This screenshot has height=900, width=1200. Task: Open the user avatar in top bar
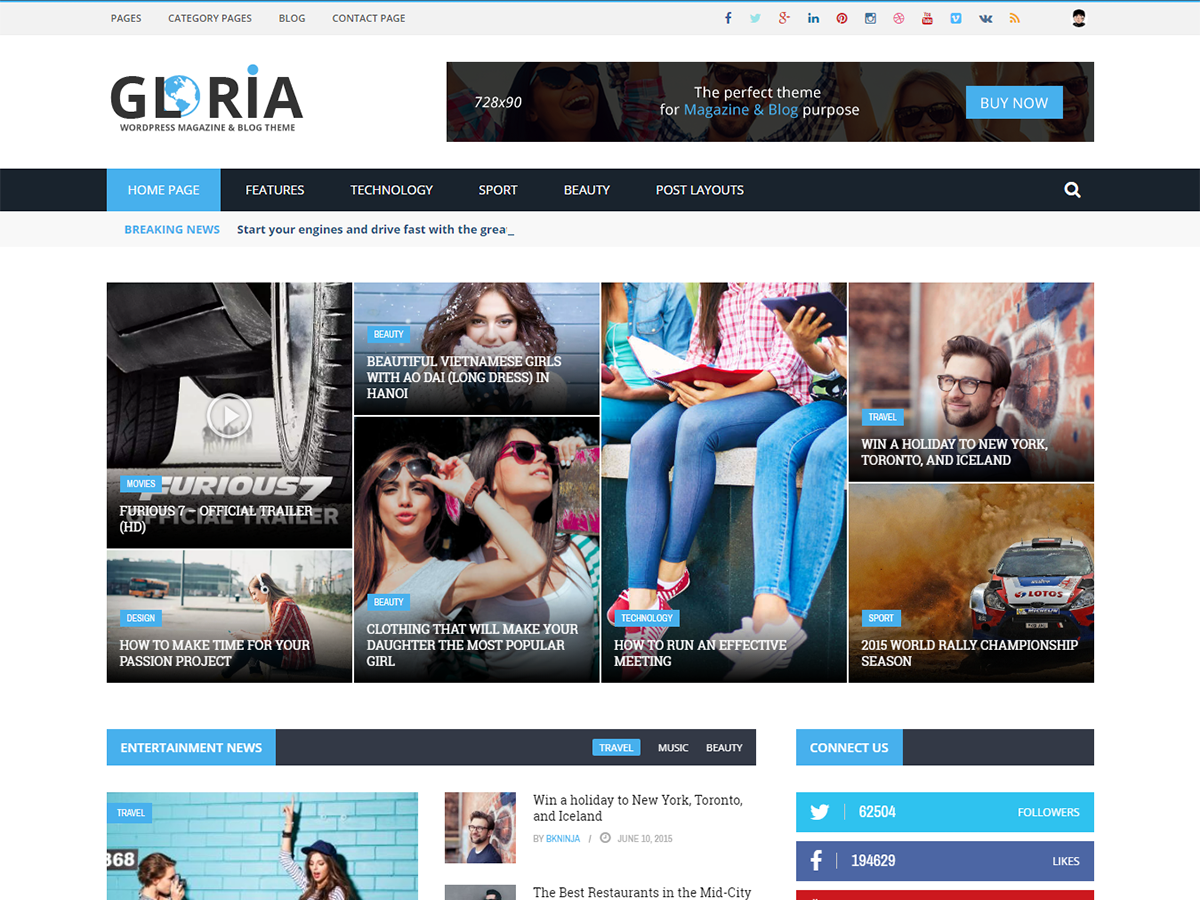tap(1078, 18)
